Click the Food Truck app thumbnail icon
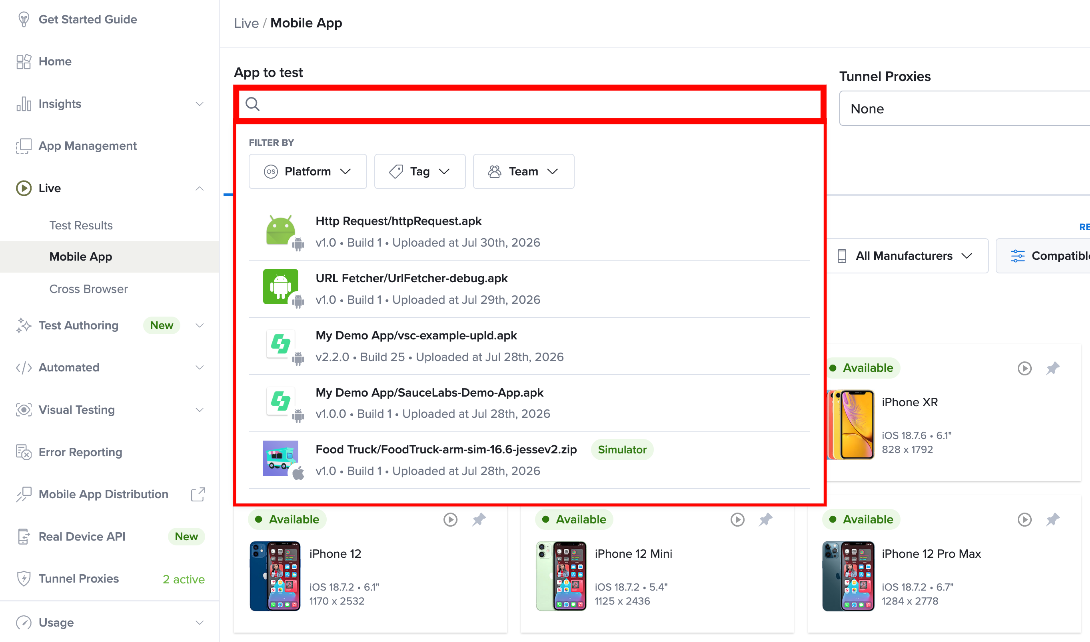Viewport: 1090px width, 642px height. click(x=281, y=459)
